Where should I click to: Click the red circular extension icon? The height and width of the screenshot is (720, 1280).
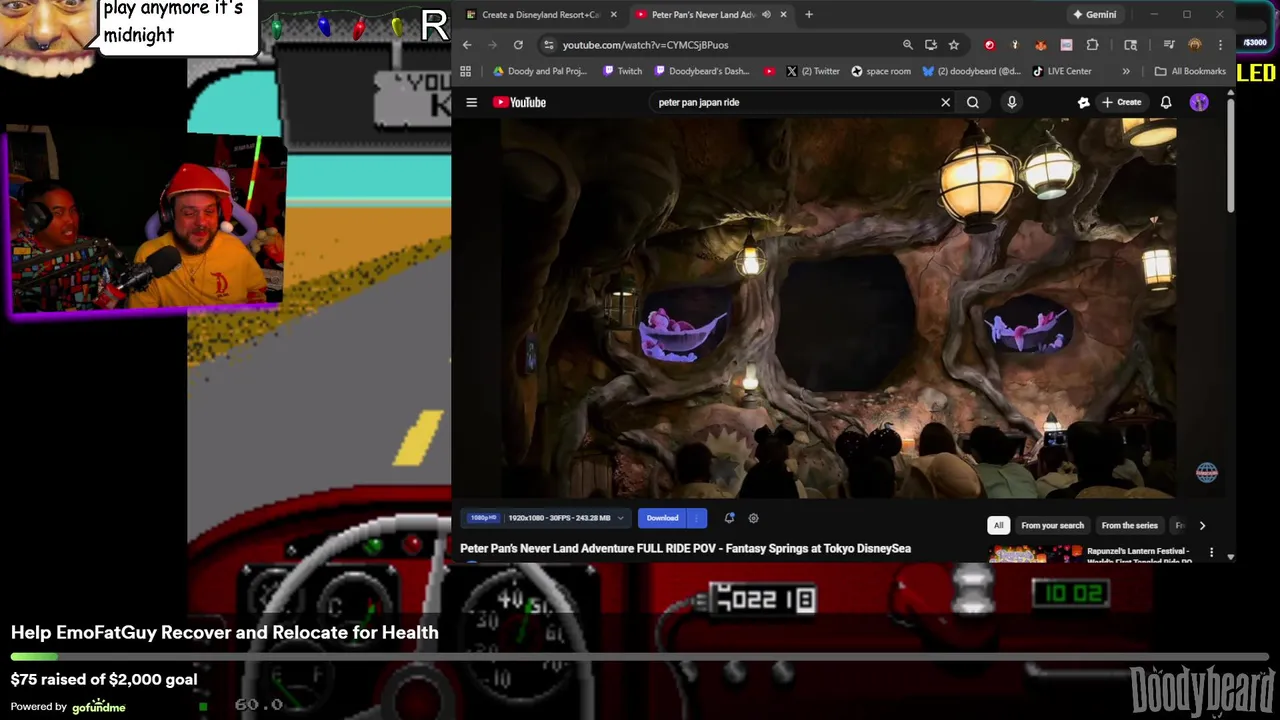click(x=990, y=45)
